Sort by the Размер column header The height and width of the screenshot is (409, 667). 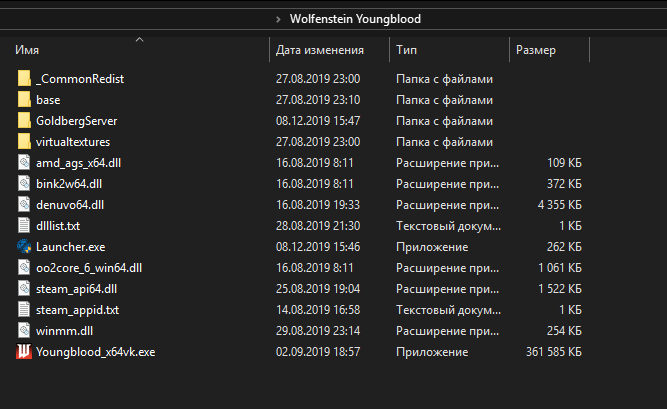(x=536, y=50)
